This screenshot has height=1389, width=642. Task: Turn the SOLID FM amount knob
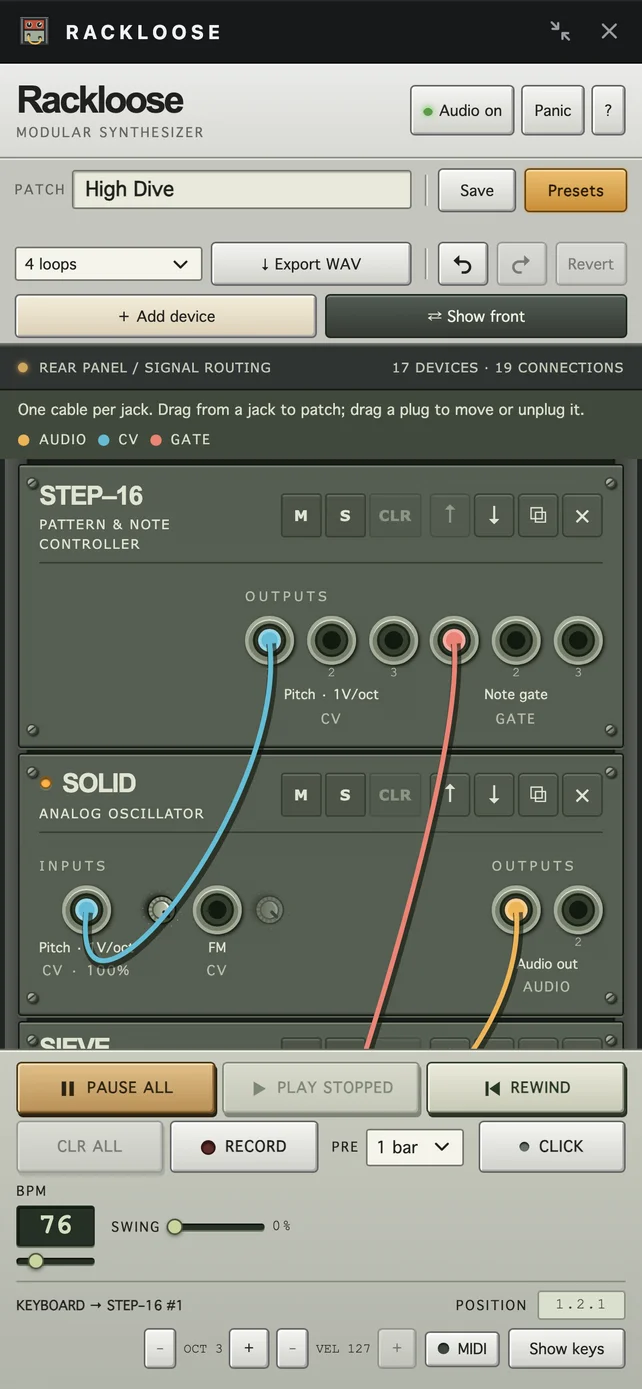point(269,910)
